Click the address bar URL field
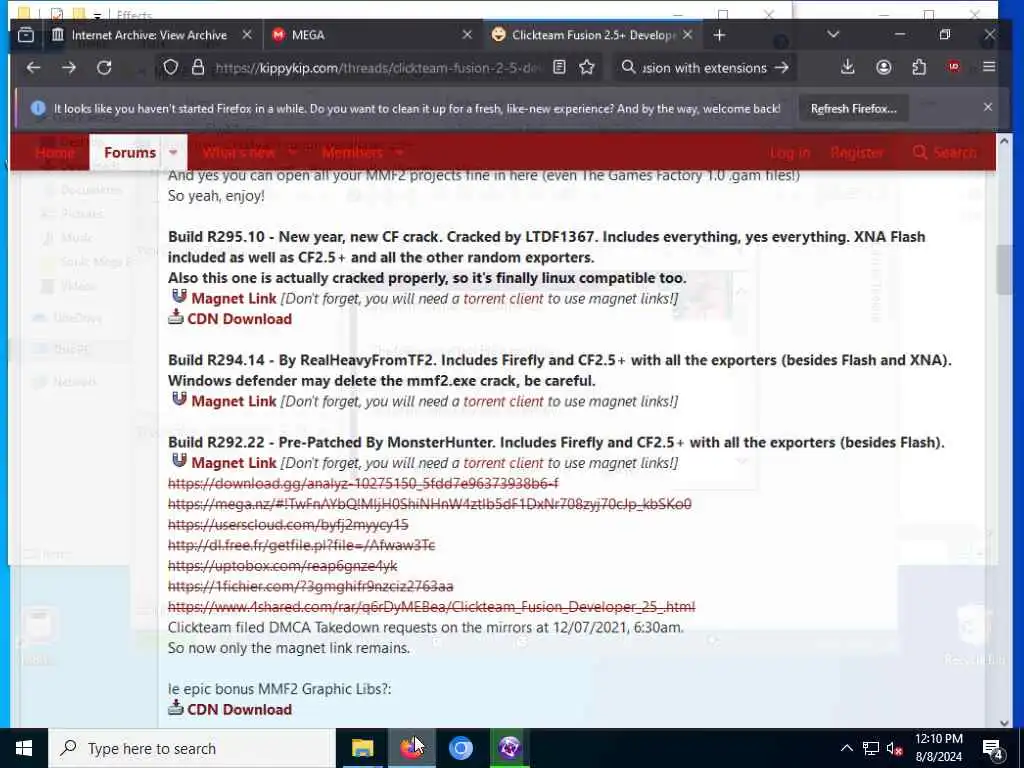This screenshot has height=768, width=1024. (379, 67)
